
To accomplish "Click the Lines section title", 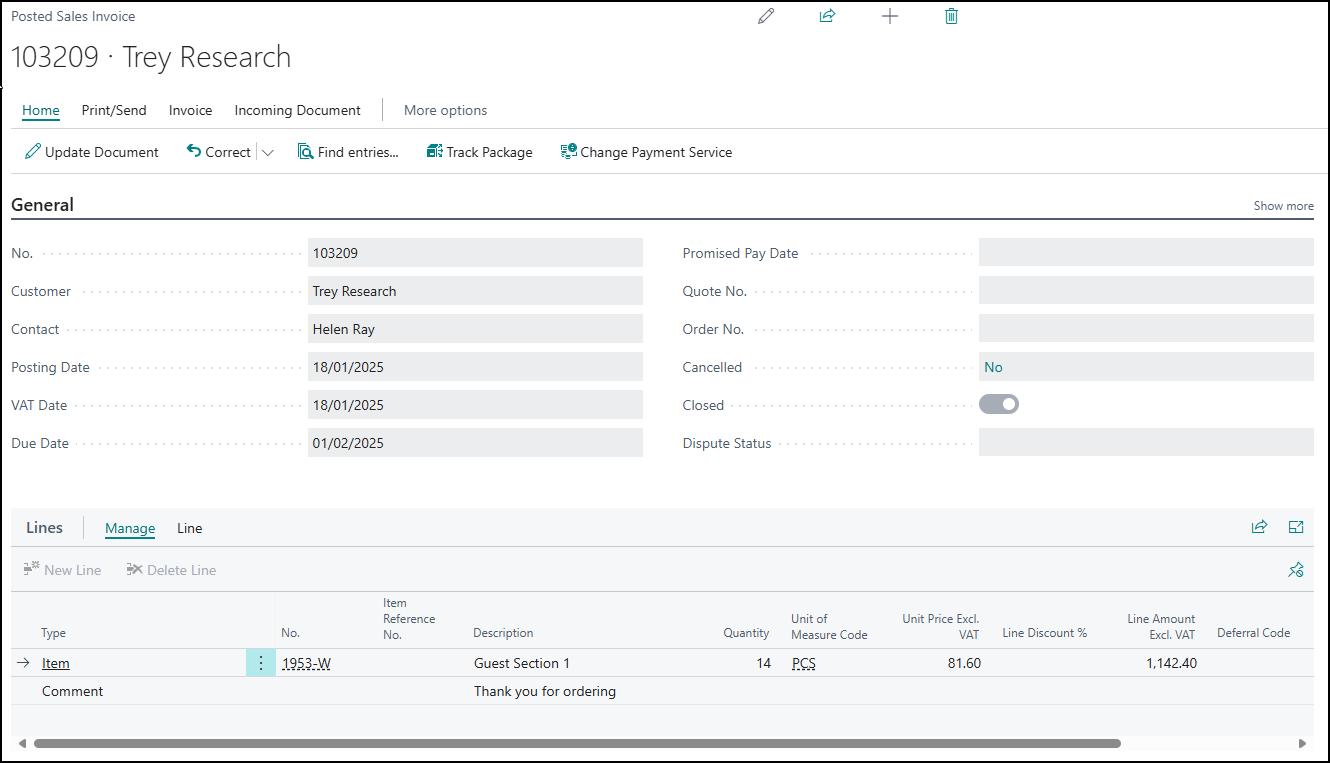I will 44,528.
